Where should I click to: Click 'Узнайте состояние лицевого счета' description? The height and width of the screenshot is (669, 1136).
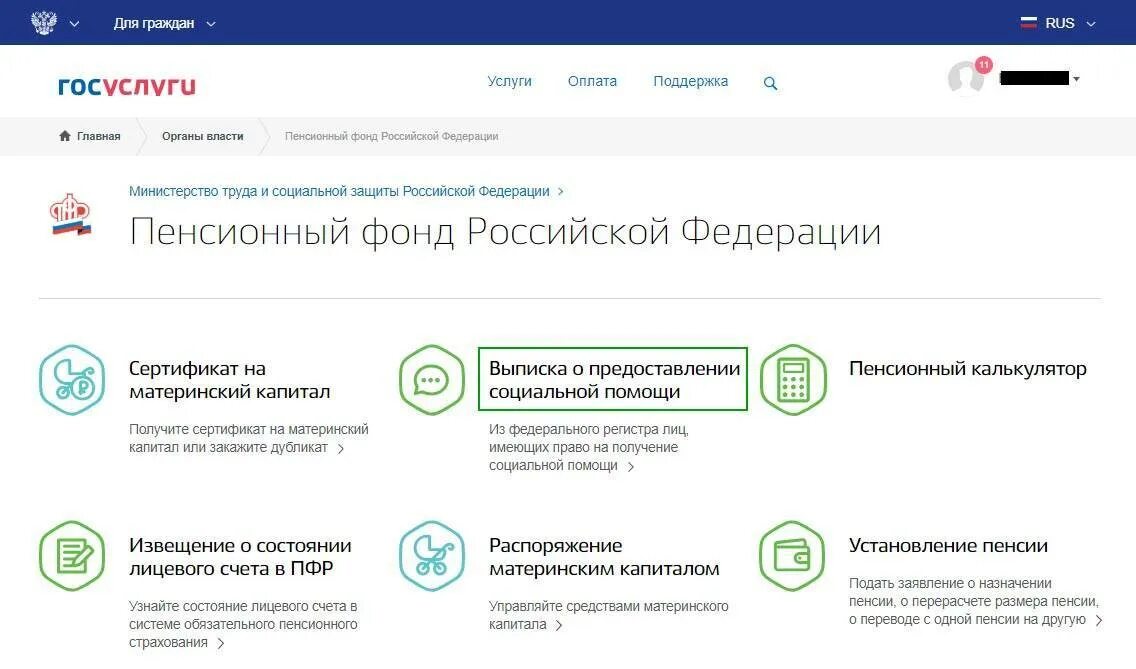pyautogui.click(x=243, y=624)
